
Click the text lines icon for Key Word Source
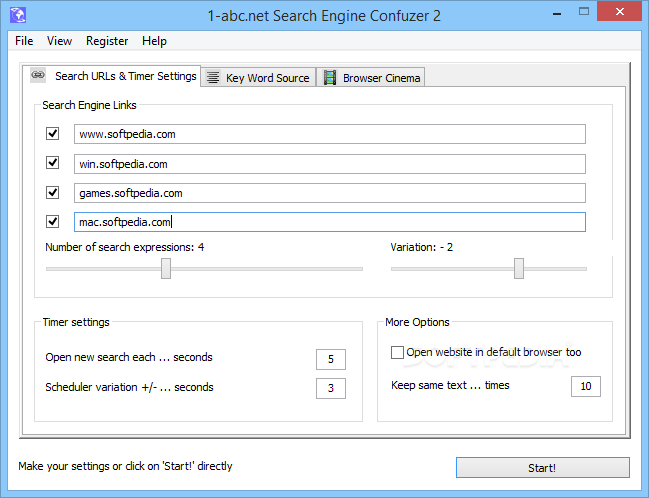point(213,77)
